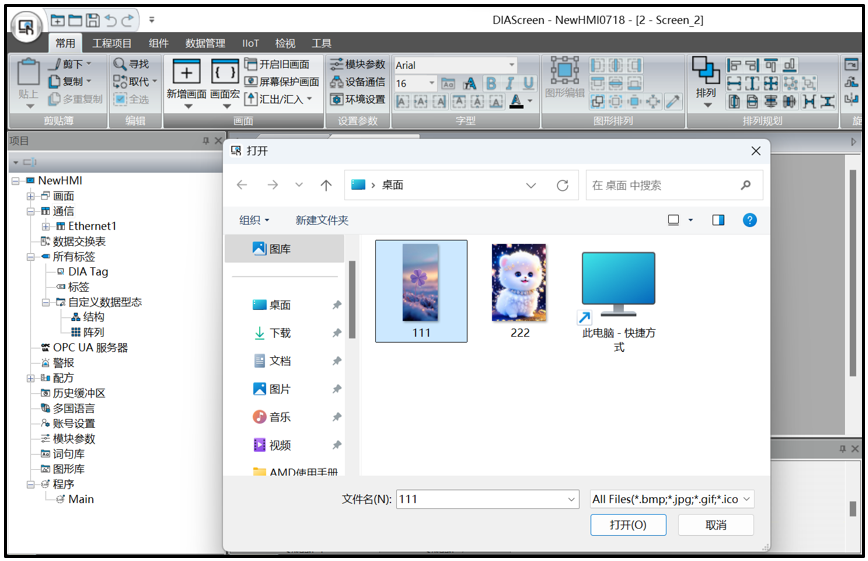The height and width of the screenshot is (561, 868).
Task: Toggle the preview pane in the file dialog
Action: coord(718,220)
